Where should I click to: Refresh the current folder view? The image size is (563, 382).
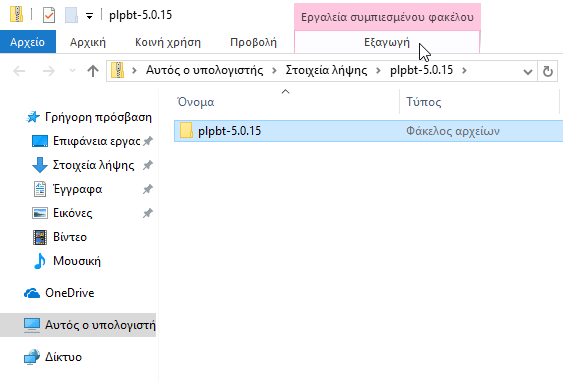click(547, 71)
